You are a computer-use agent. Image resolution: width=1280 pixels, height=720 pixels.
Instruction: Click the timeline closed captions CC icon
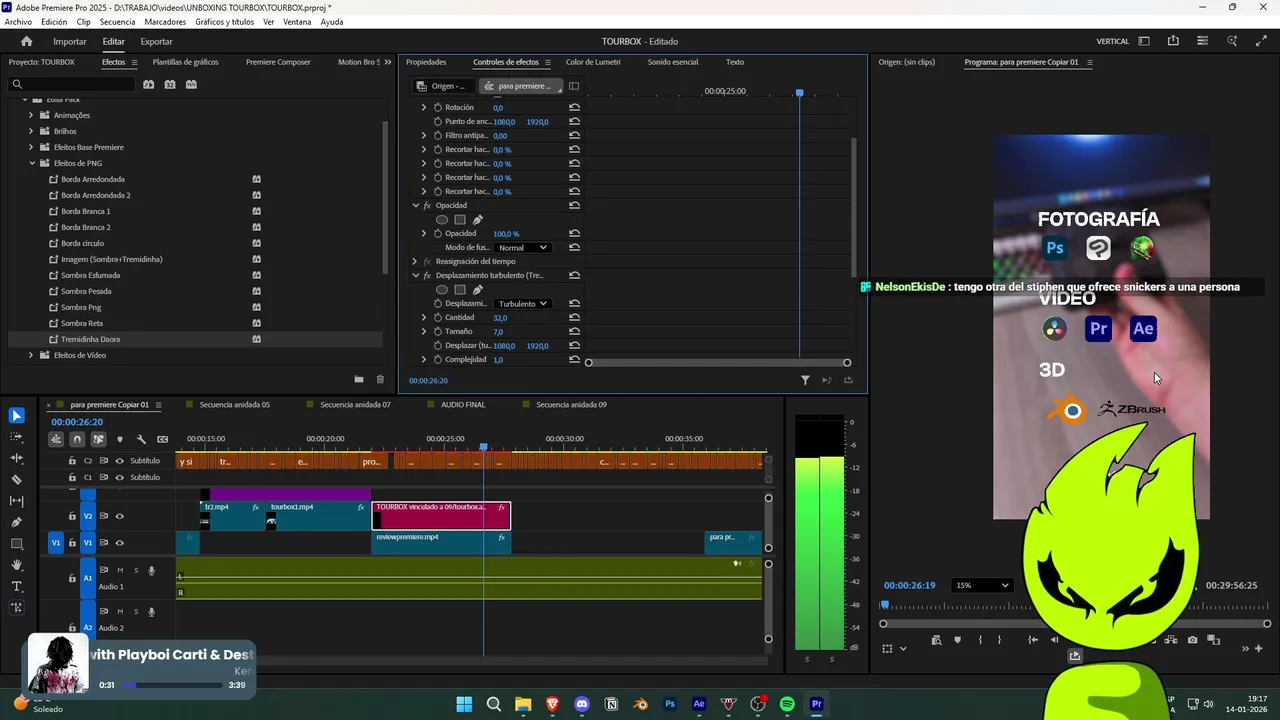pyautogui.click(x=162, y=439)
